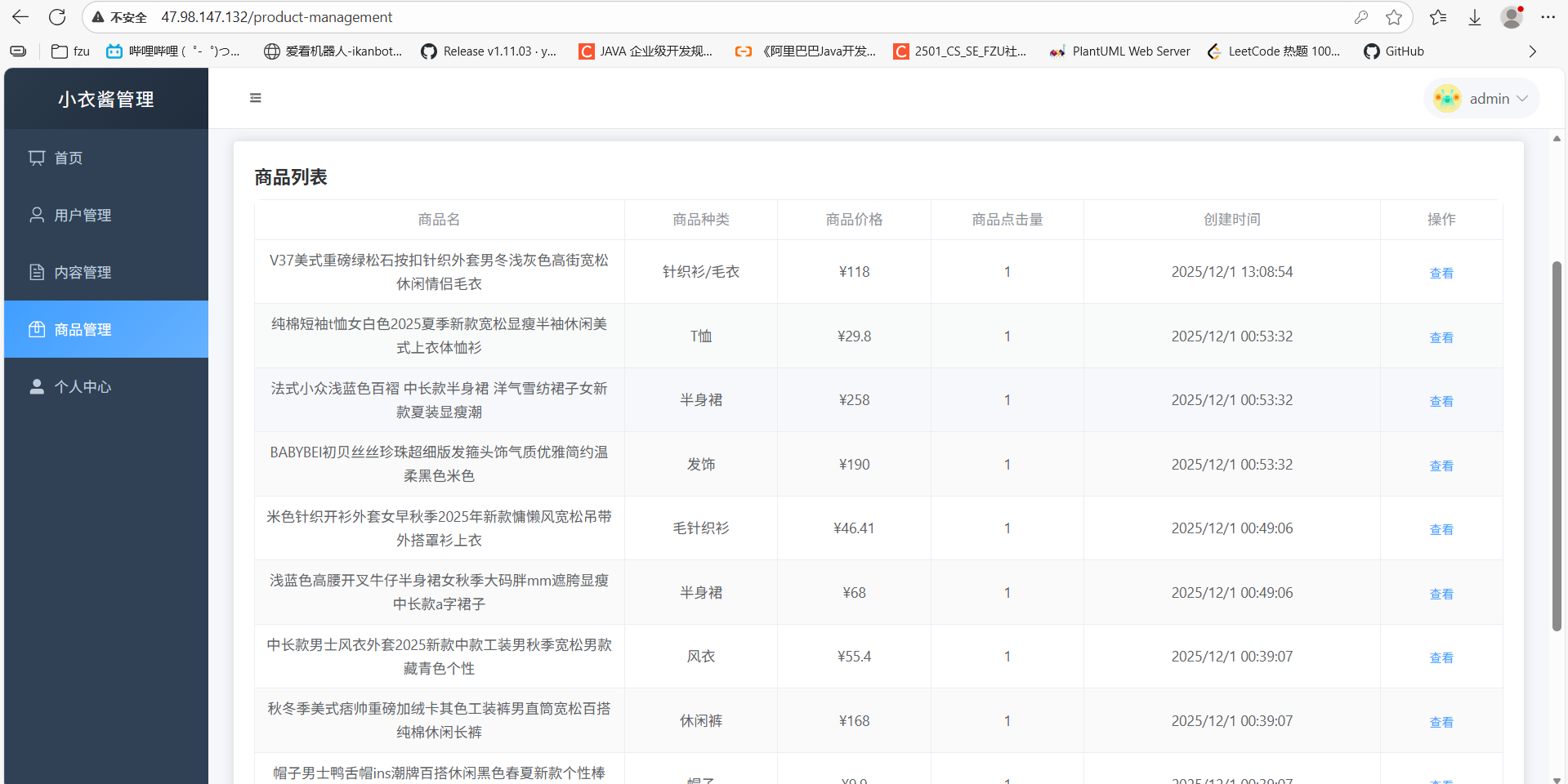This screenshot has height=784, width=1568.
Task: Show more bookmarks with the chevron
Action: (x=1532, y=51)
